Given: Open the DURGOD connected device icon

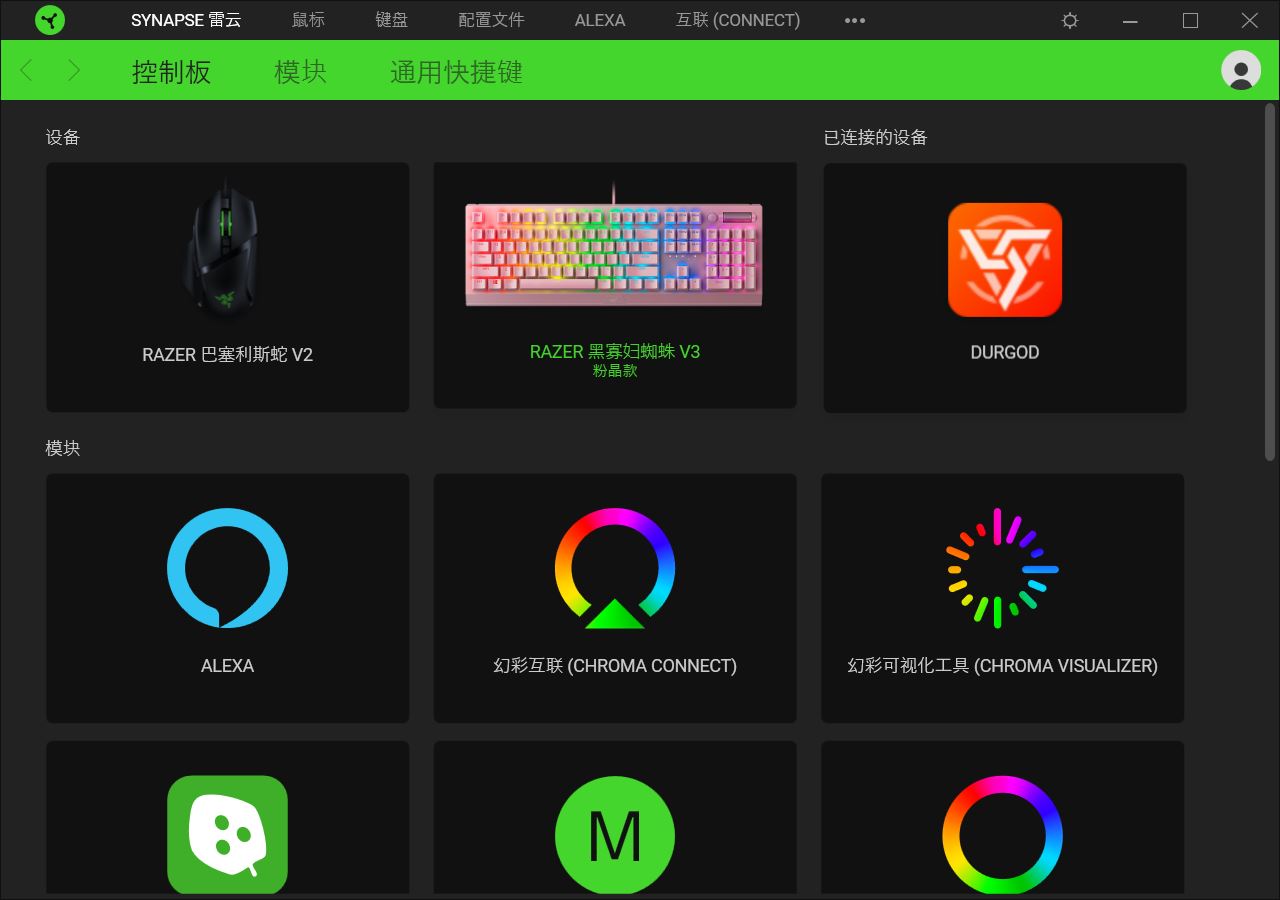Looking at the screenshot, I should click(1005, 260).
